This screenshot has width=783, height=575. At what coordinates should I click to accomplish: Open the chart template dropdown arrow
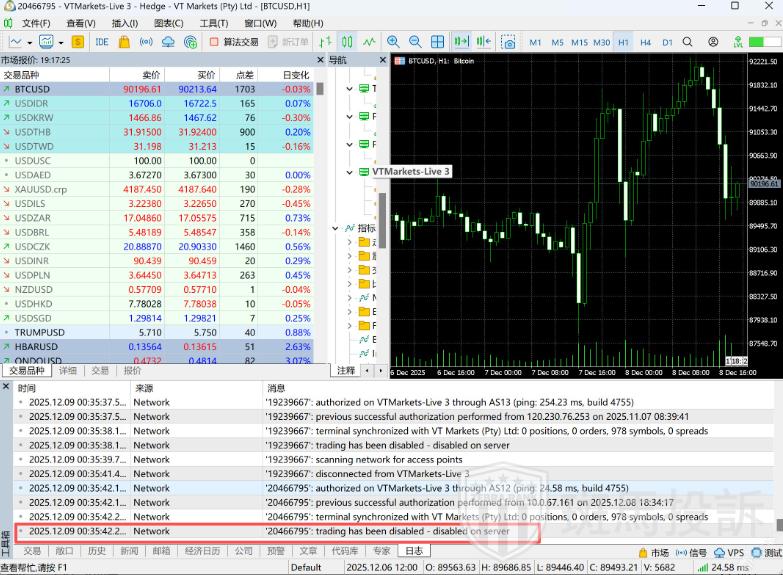[61, 42]
